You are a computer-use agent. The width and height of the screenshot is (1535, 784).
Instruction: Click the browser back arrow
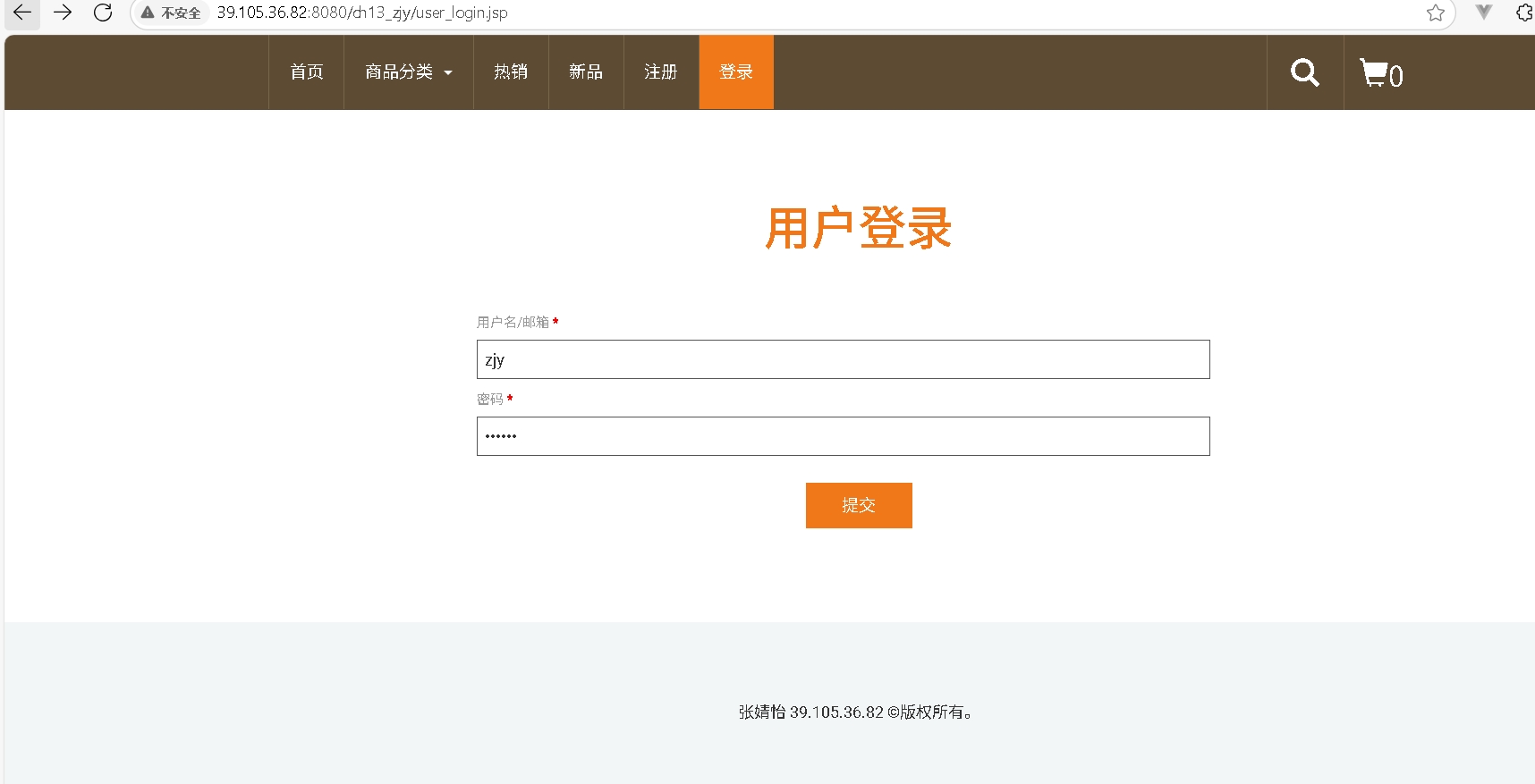(22, 13)
